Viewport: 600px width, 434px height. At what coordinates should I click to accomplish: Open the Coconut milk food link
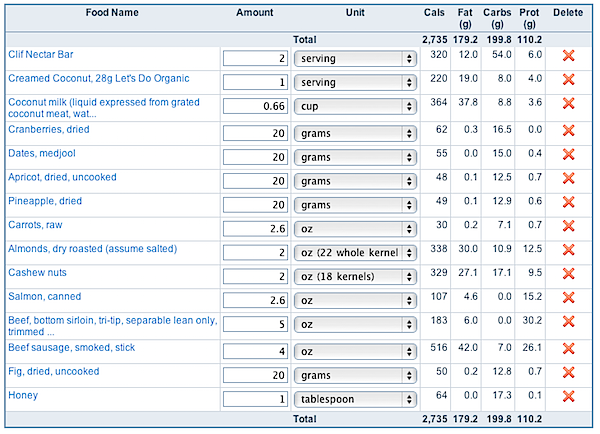click(104, 108)
